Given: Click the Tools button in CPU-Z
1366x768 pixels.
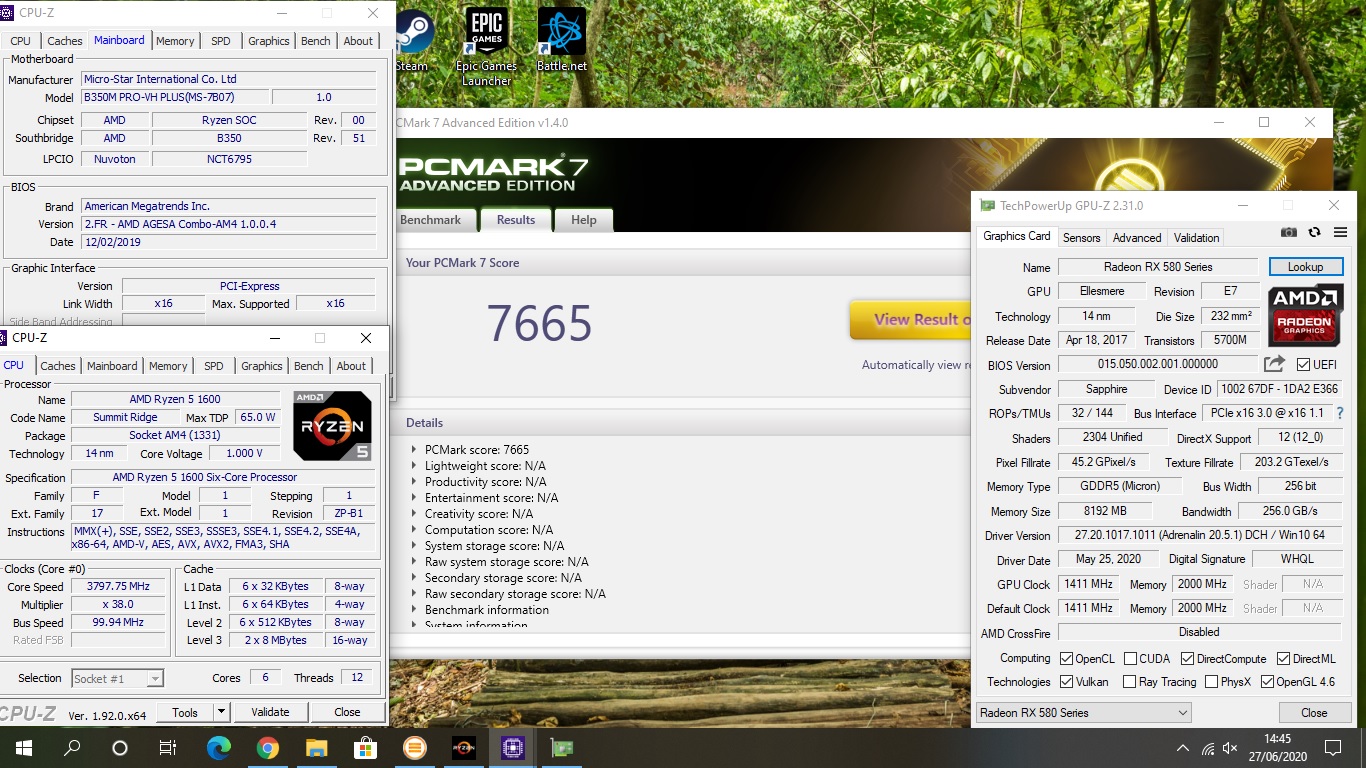Looking at the screenshot, I should (185, 712).
